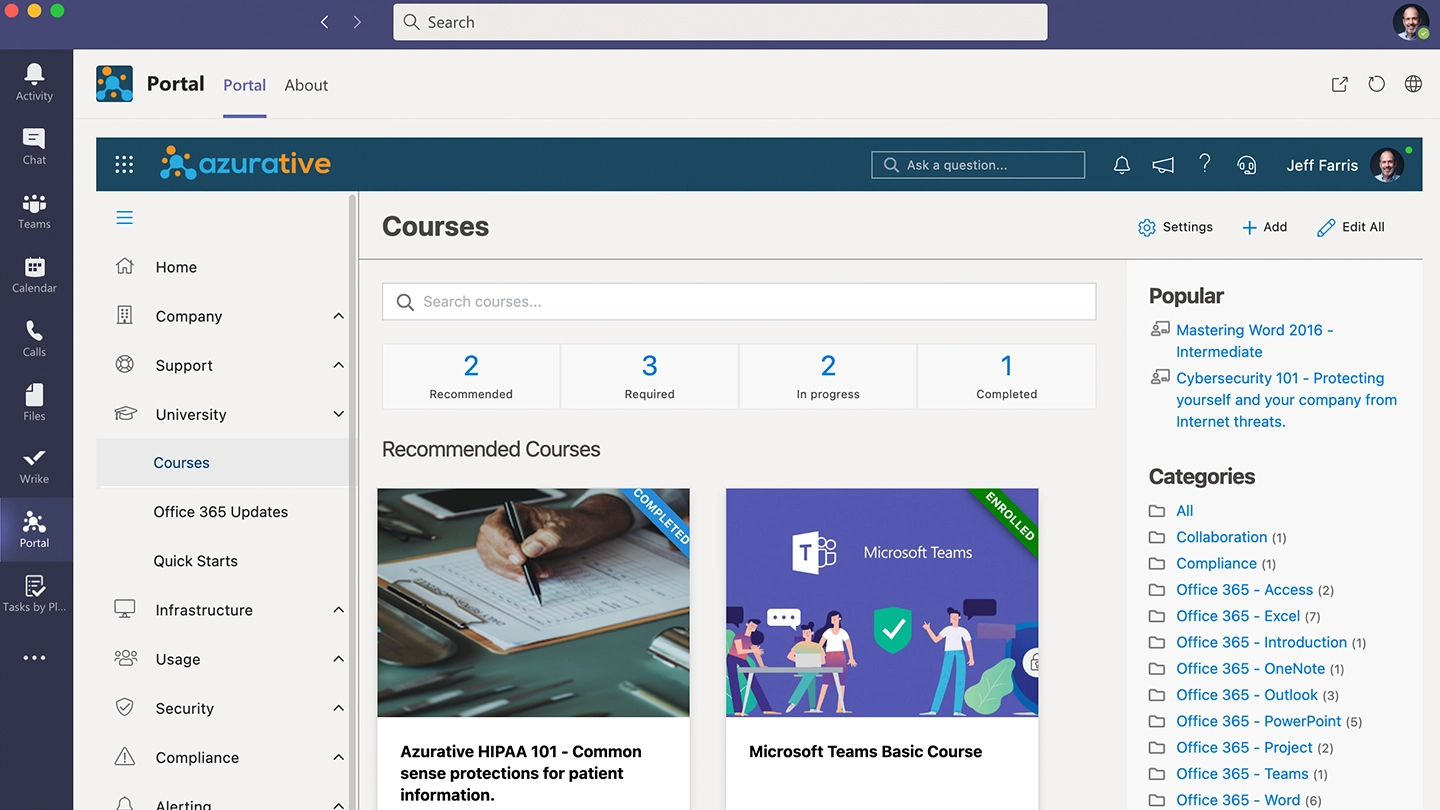Filter by Office 365 - Outlook category
Image resolution: width=1440 pixels, height=810 pixels.
[x=1247, y=695]
